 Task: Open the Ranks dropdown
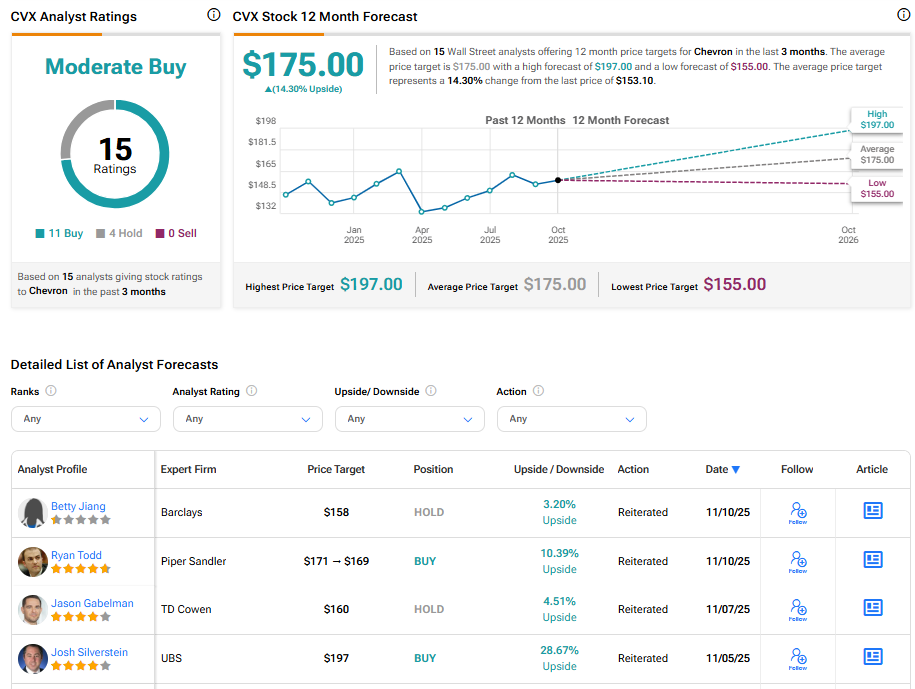point(86,419)
